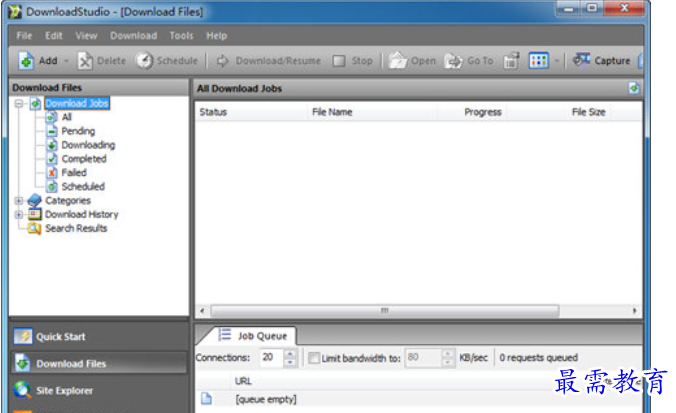Expand the Download History tree node
Viewport: 676px width, 413px height.
(19, 214)
